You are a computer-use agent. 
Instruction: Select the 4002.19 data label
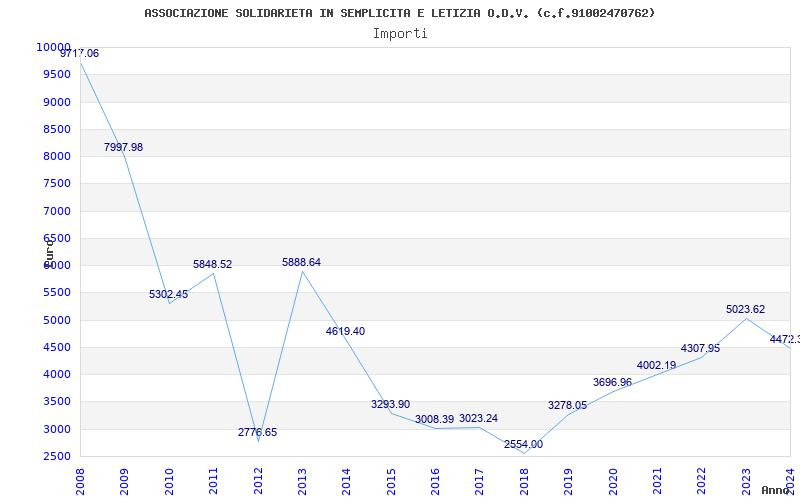[656, 365]
